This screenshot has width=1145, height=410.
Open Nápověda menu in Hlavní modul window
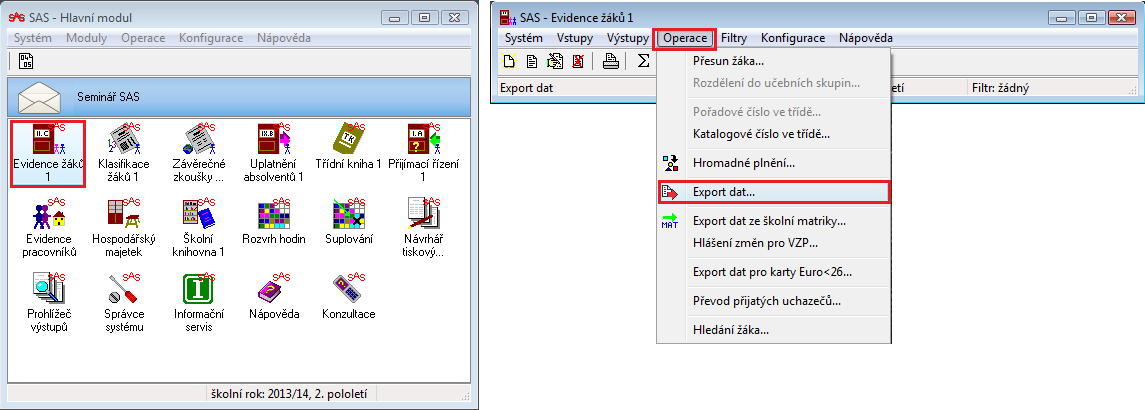[x=284, y=38]
